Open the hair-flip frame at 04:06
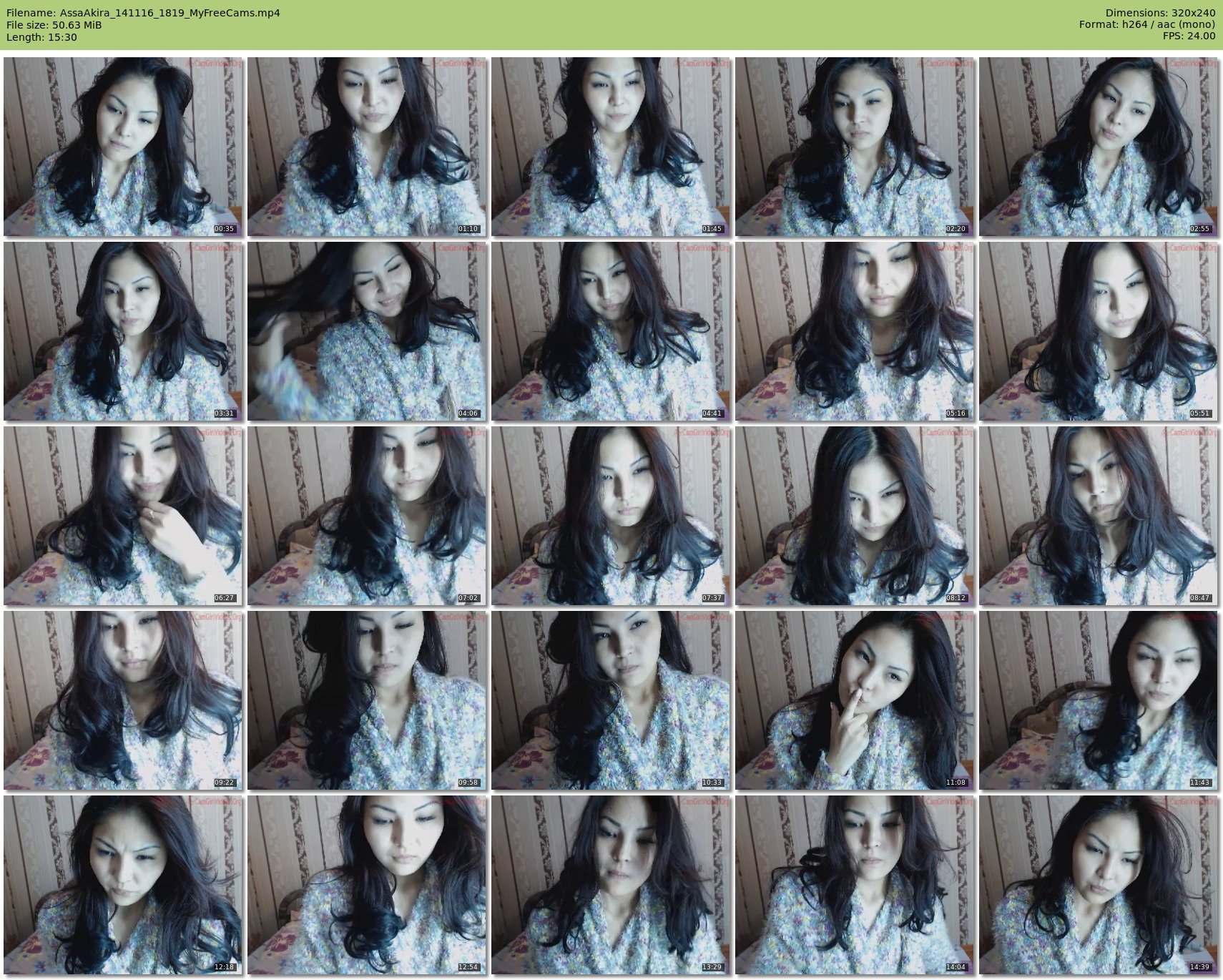Viewport: 1223px width, 980px height. click(x=366, y=331)
